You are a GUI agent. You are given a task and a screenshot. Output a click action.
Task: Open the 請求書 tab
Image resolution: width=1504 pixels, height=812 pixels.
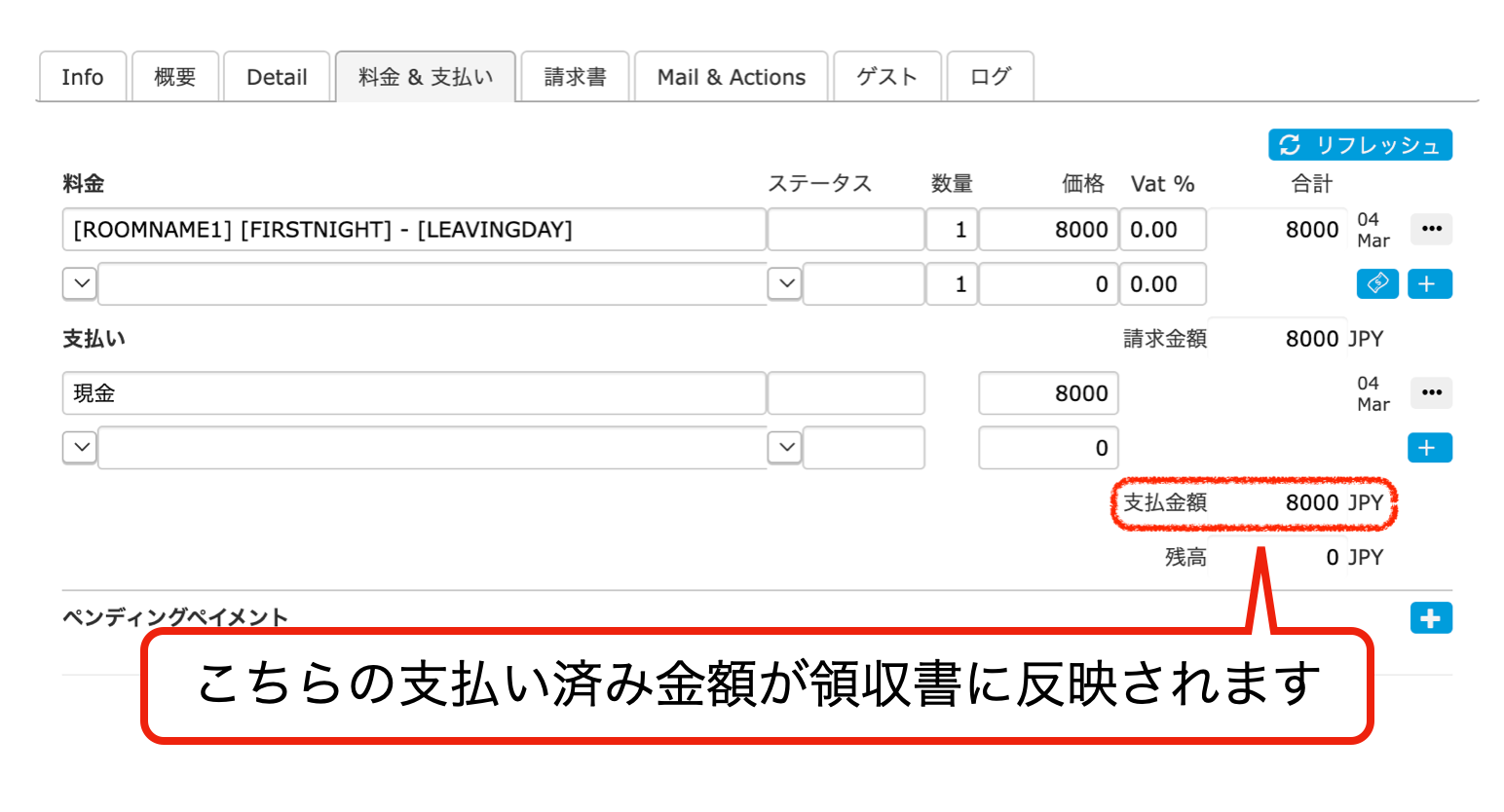coord(575,77)
